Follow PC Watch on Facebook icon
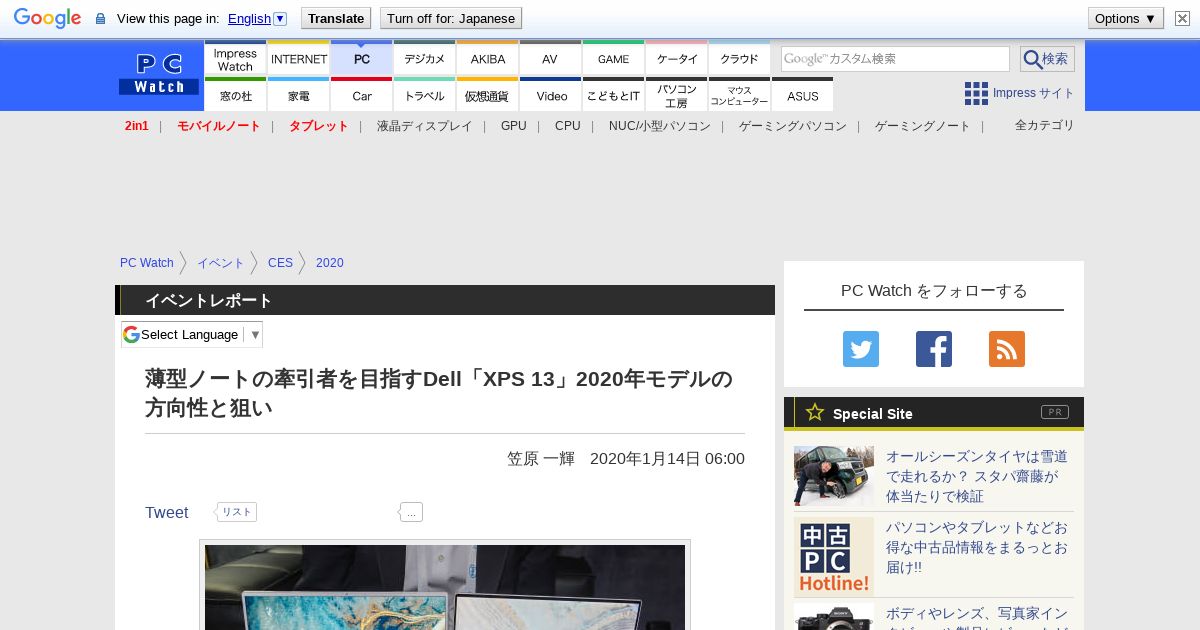 click(934, 349)
